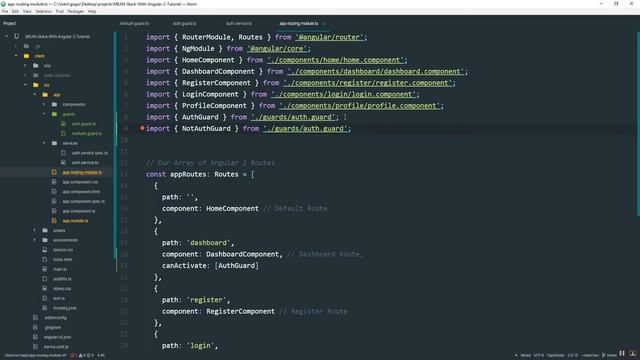Open the Selection menu
Viewport: 640px width, 360px height.
[43, 11]
